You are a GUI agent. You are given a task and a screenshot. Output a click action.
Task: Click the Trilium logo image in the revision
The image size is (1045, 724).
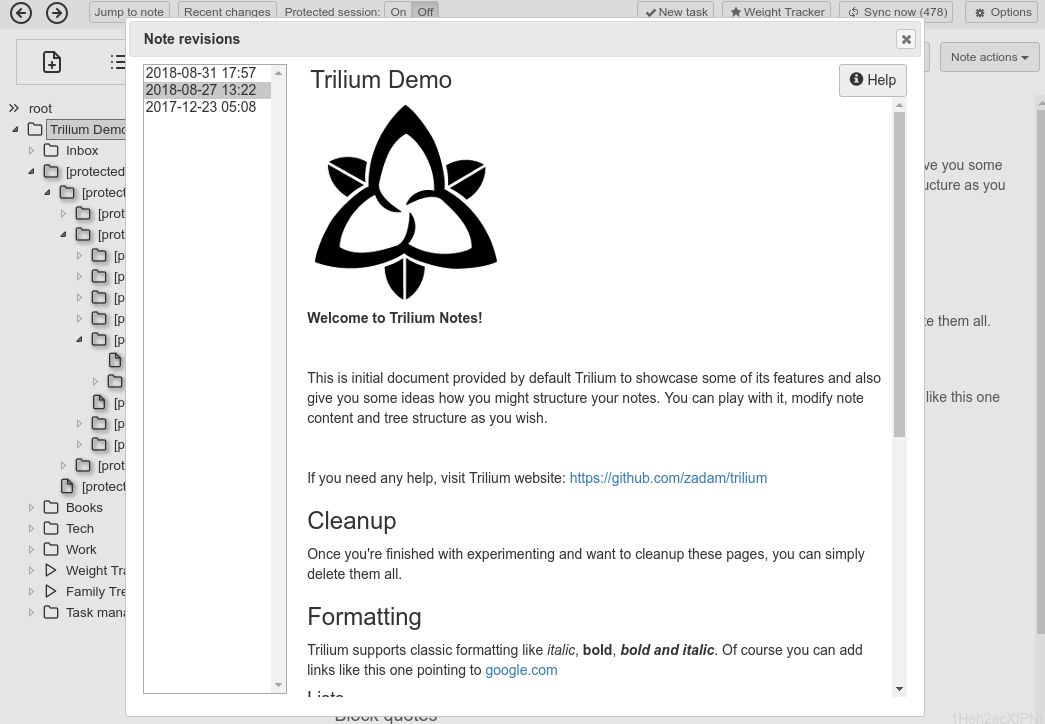[405, 203]
